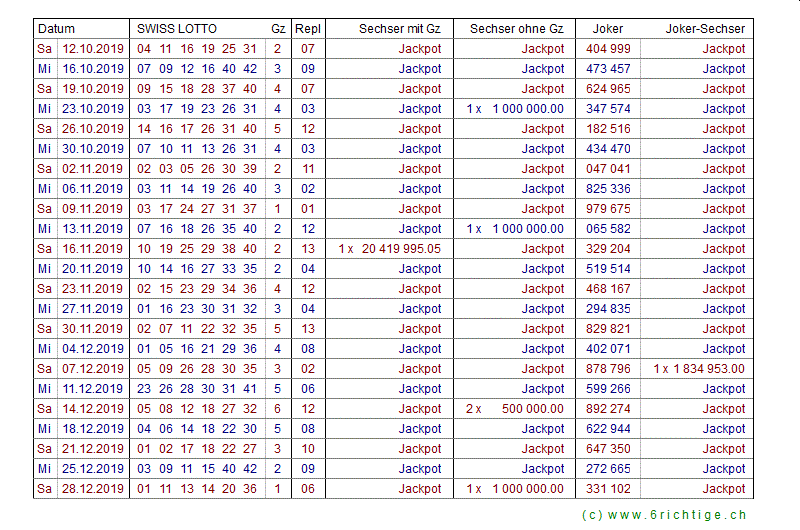800x530 pixels.
Task: Click the Datum column header
Action: point(57,29)
